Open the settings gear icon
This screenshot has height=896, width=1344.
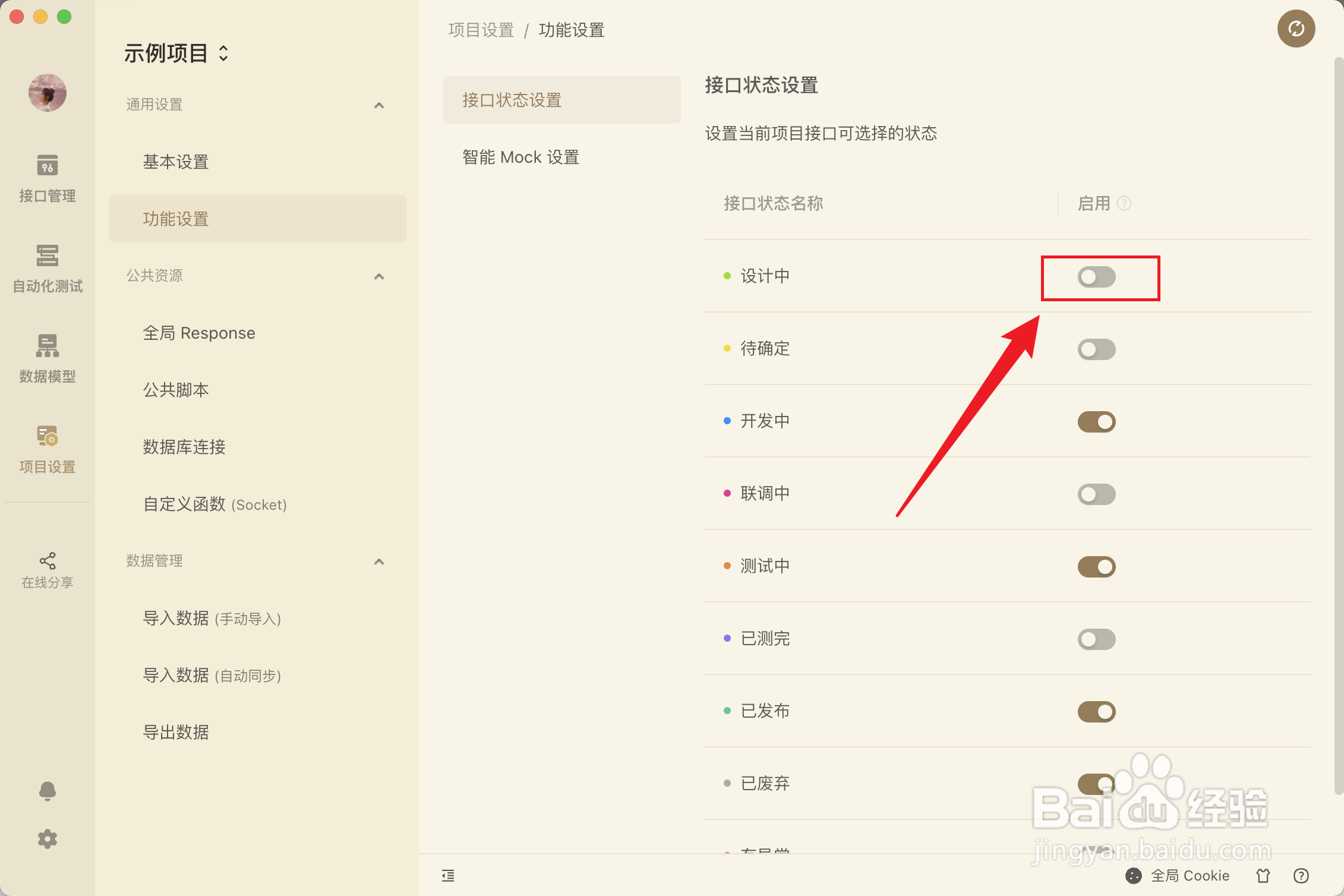click(47, 839)
